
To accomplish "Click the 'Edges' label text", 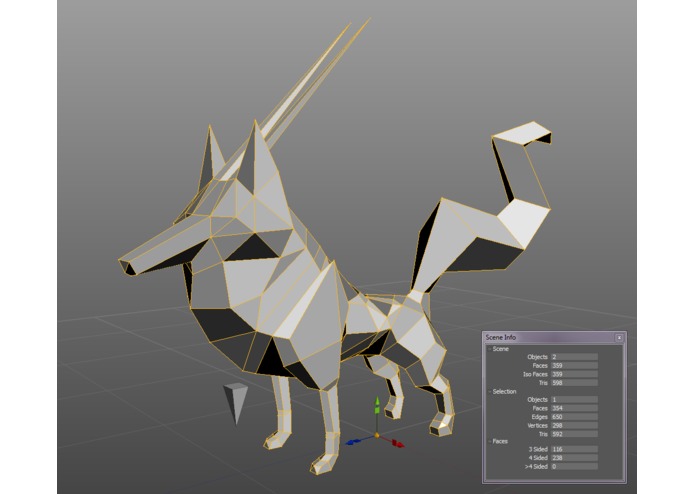I will (539, 417).
